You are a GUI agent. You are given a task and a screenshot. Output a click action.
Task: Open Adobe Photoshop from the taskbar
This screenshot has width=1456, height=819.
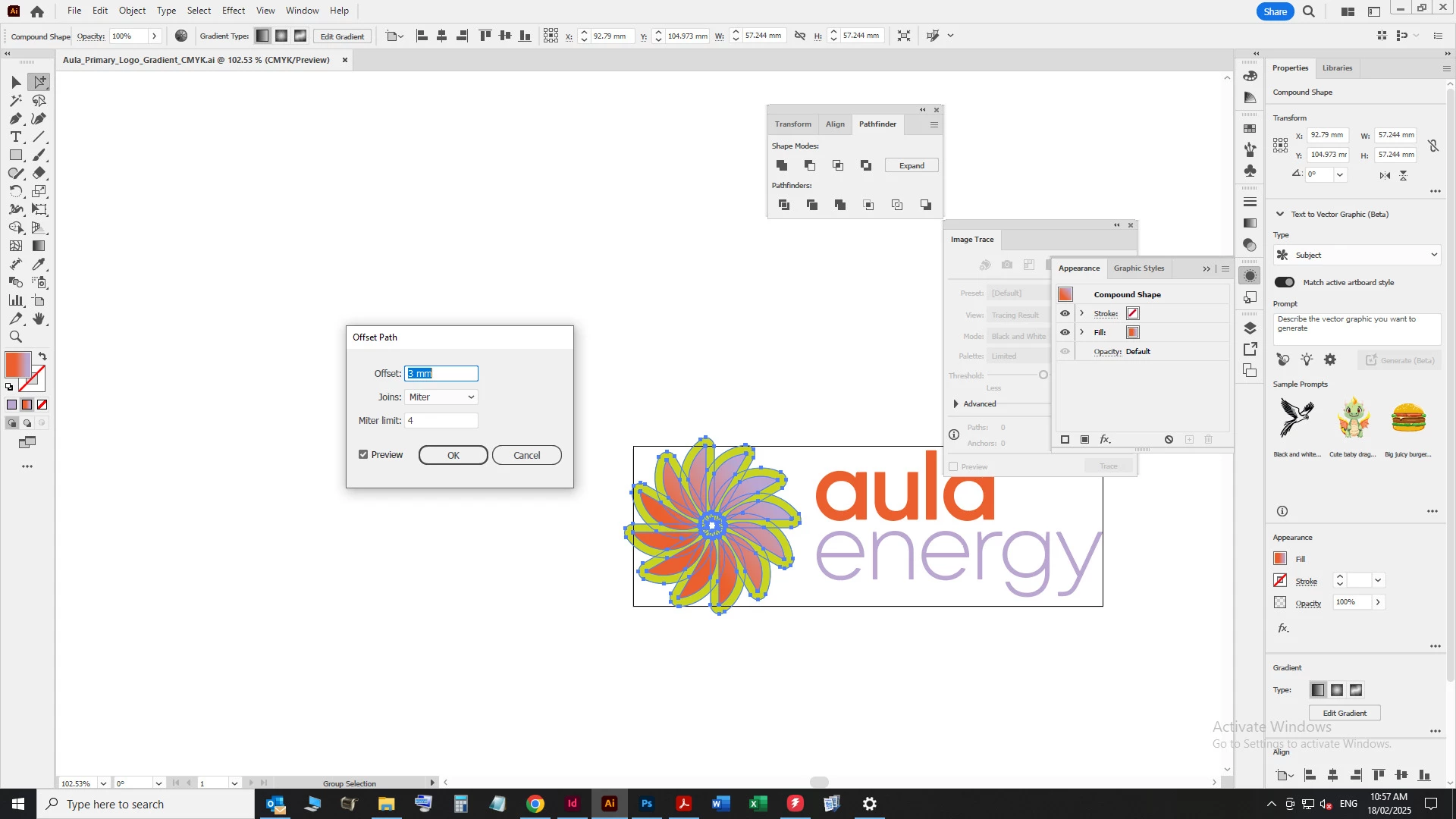coord(646,804)
